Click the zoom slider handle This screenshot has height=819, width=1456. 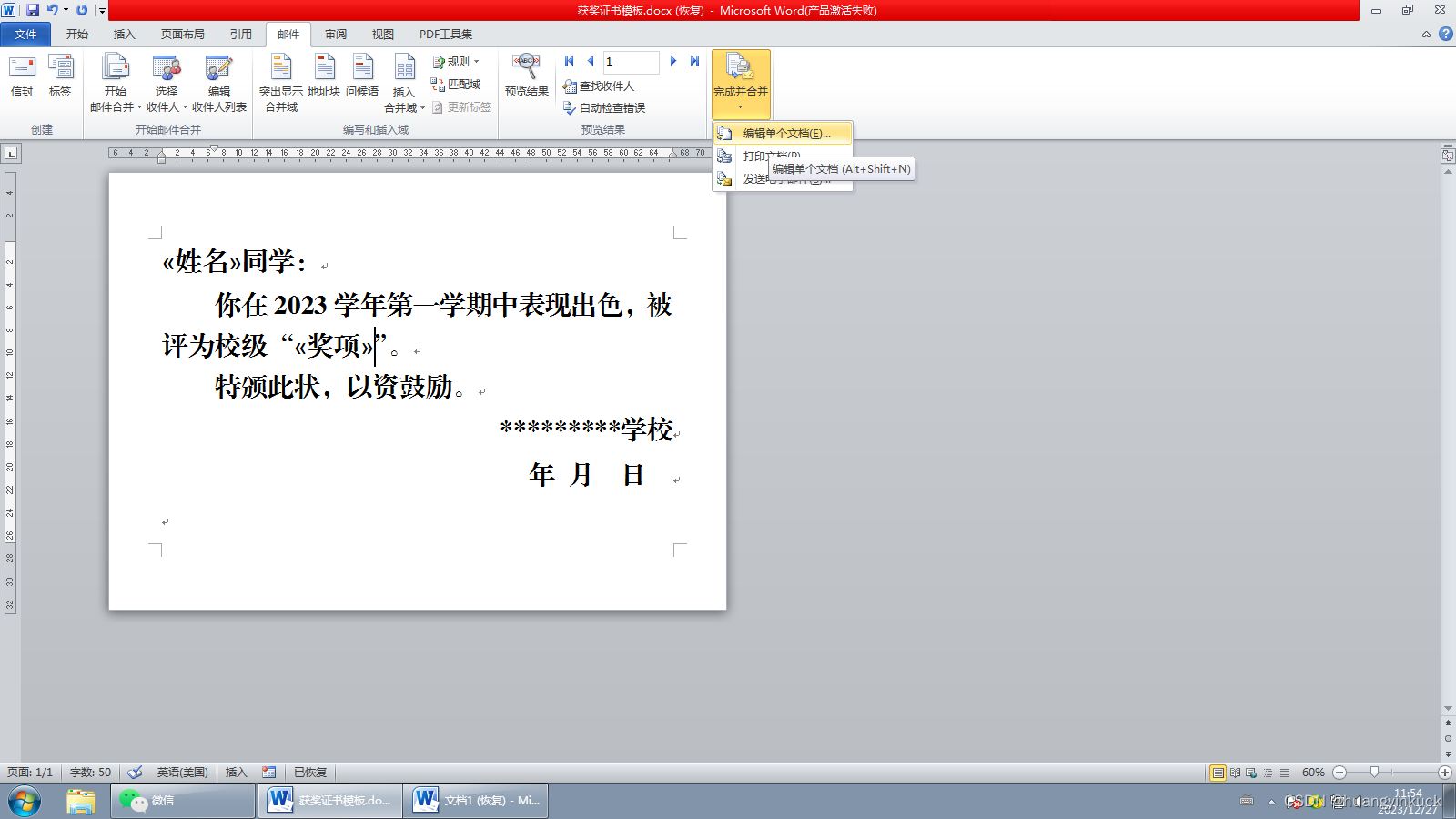click(1374, 772)
